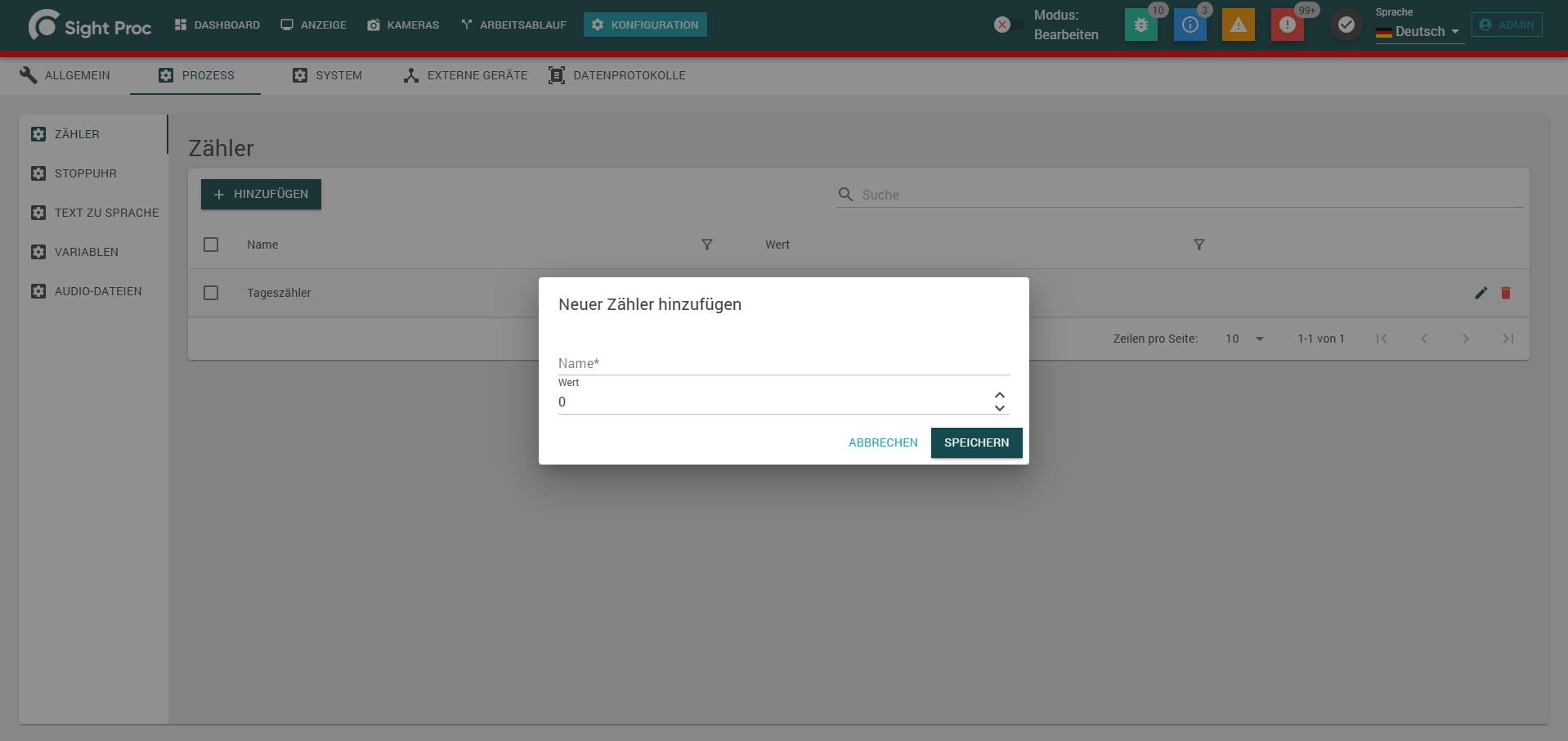Open the Konfiguration menu
The width and height of the screenshot is (1568, 741).
click(x=645, y=25)
